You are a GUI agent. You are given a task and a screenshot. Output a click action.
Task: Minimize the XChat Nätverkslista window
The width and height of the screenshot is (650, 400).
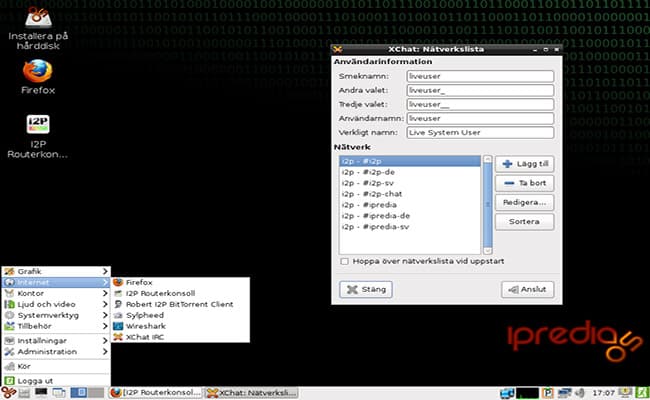pyautogui.click(x=535, y=49)
